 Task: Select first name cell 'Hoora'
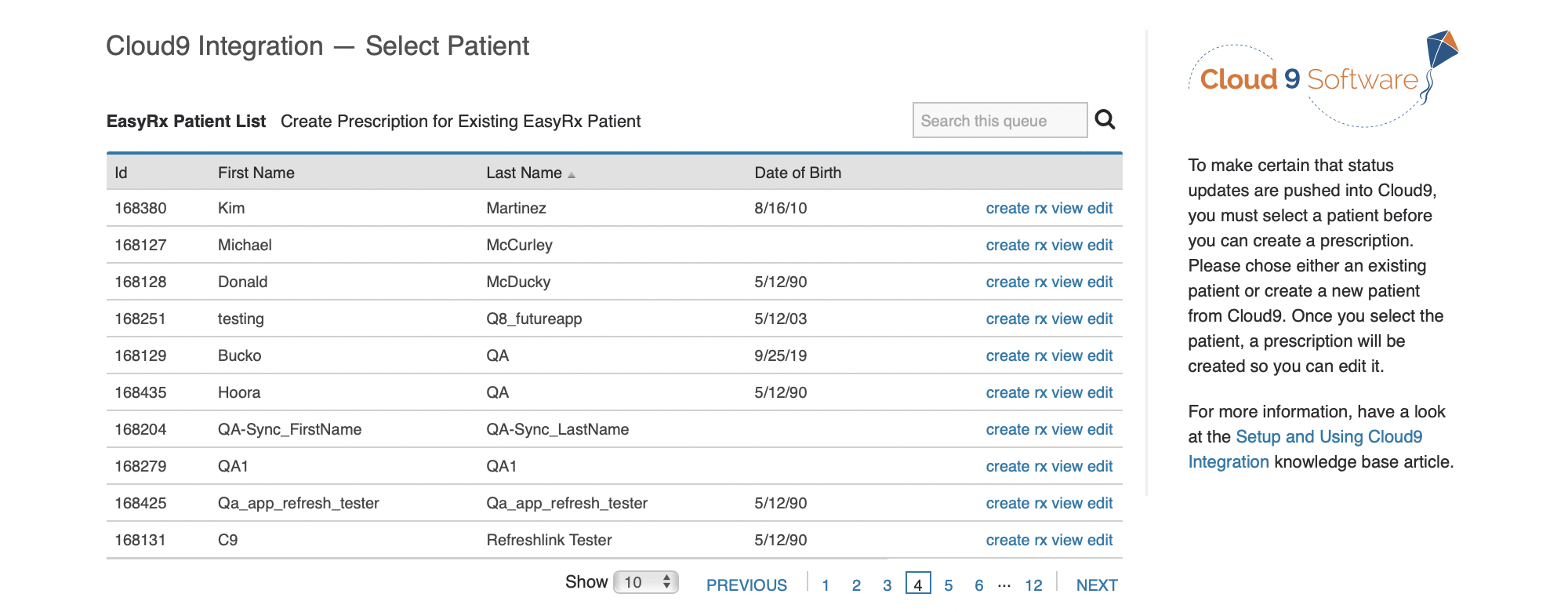point(239,392)
